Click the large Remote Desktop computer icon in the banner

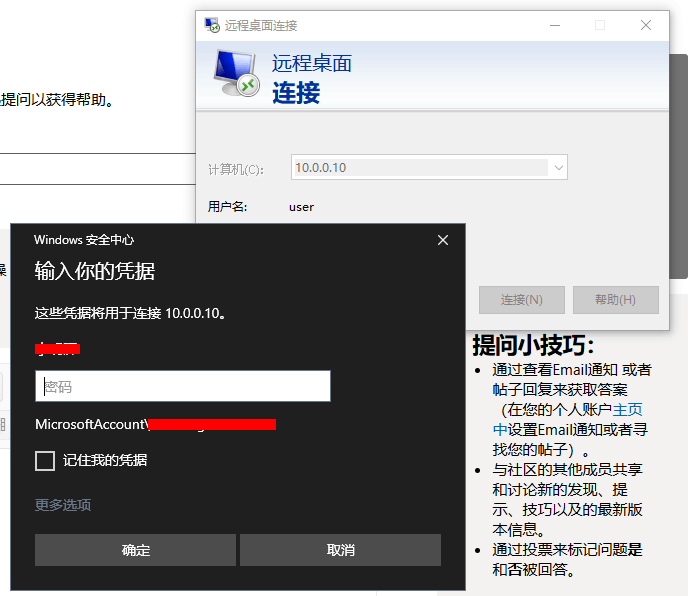click(239, 76)
